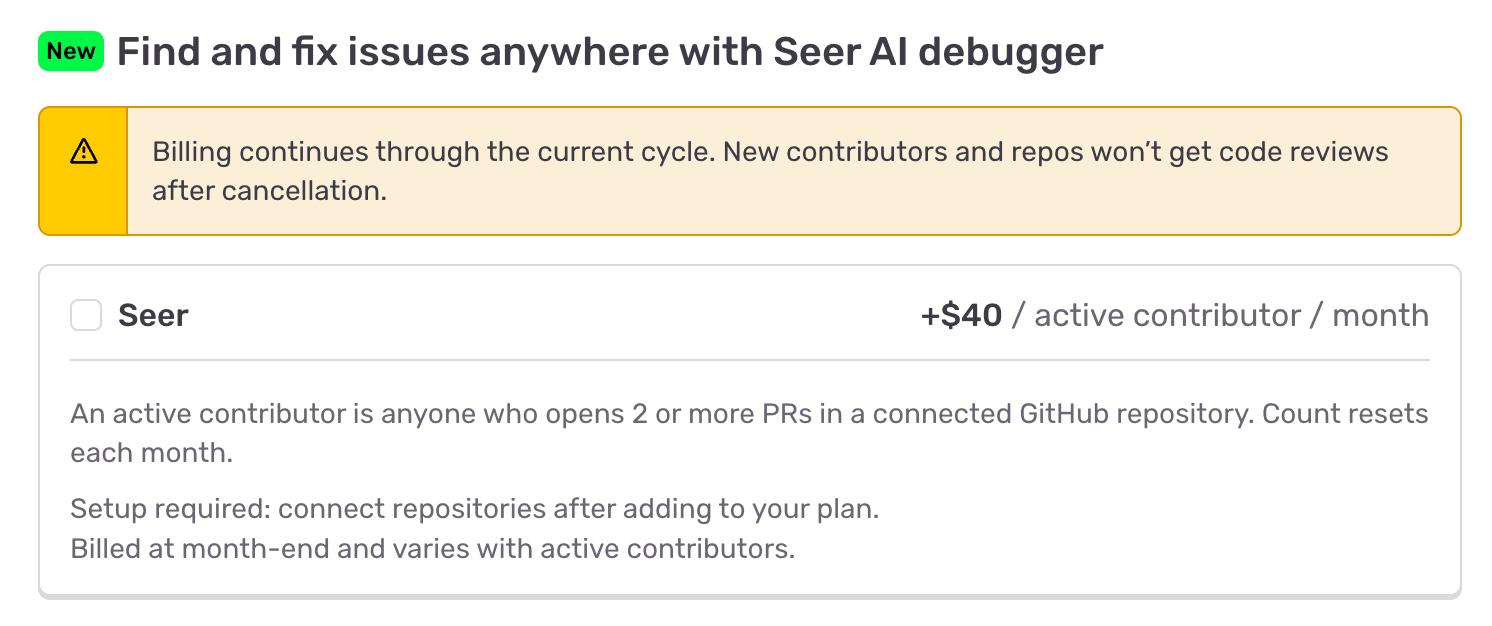Click the warning triangle icon

click(x=84, y=152)
